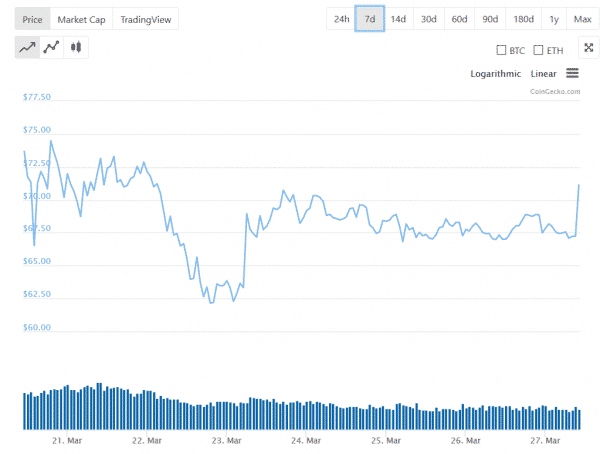
Task: Select the 30d time range
Action: [429, 19]
